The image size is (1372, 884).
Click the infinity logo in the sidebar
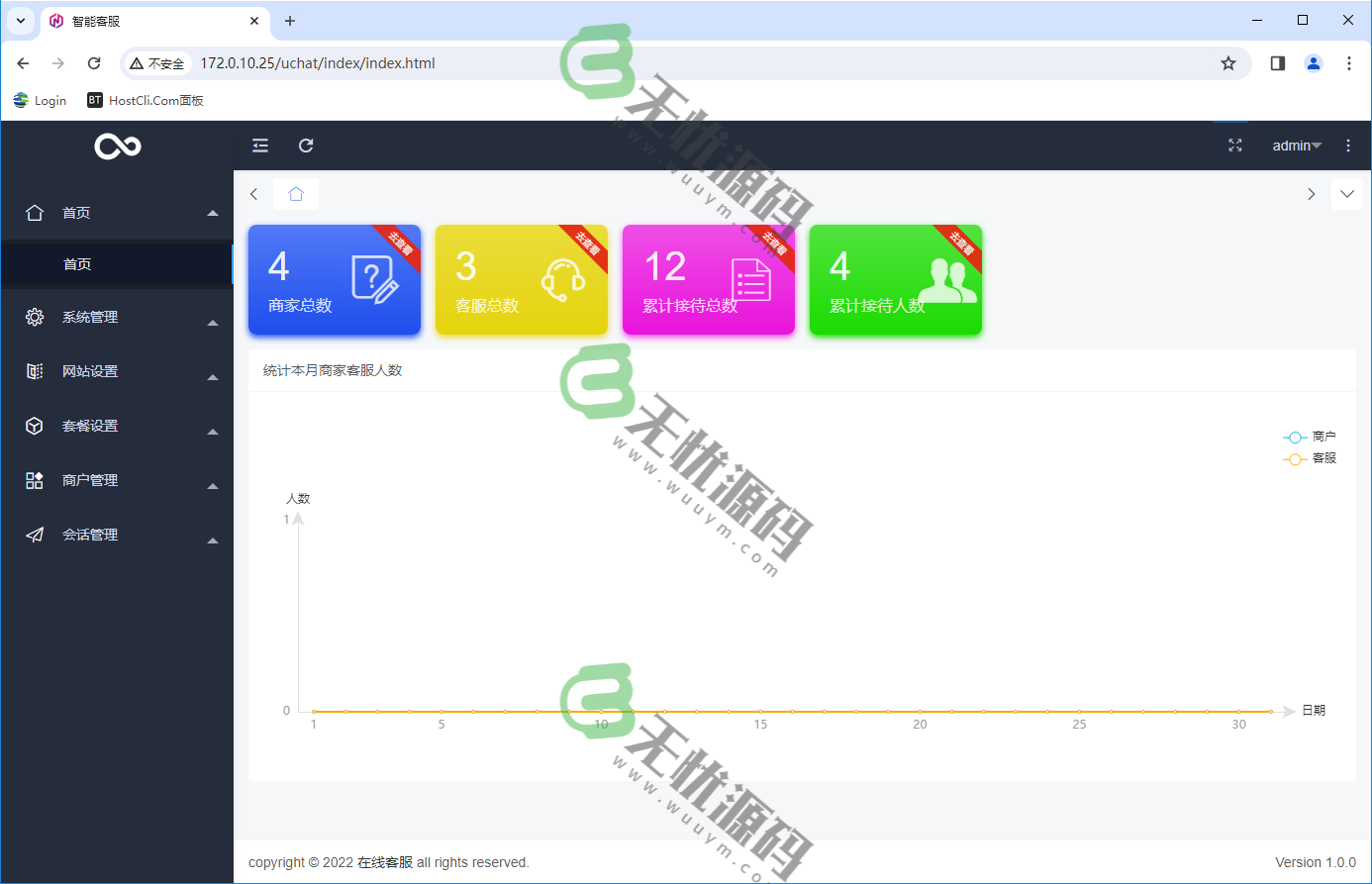click(118, 147)
